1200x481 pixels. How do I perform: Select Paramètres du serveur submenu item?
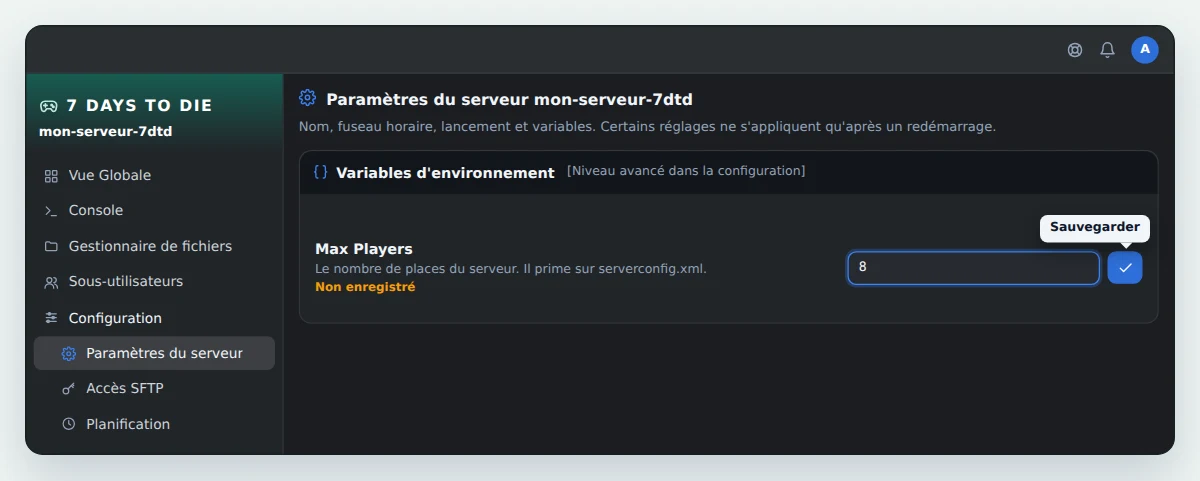coord(154,353)
